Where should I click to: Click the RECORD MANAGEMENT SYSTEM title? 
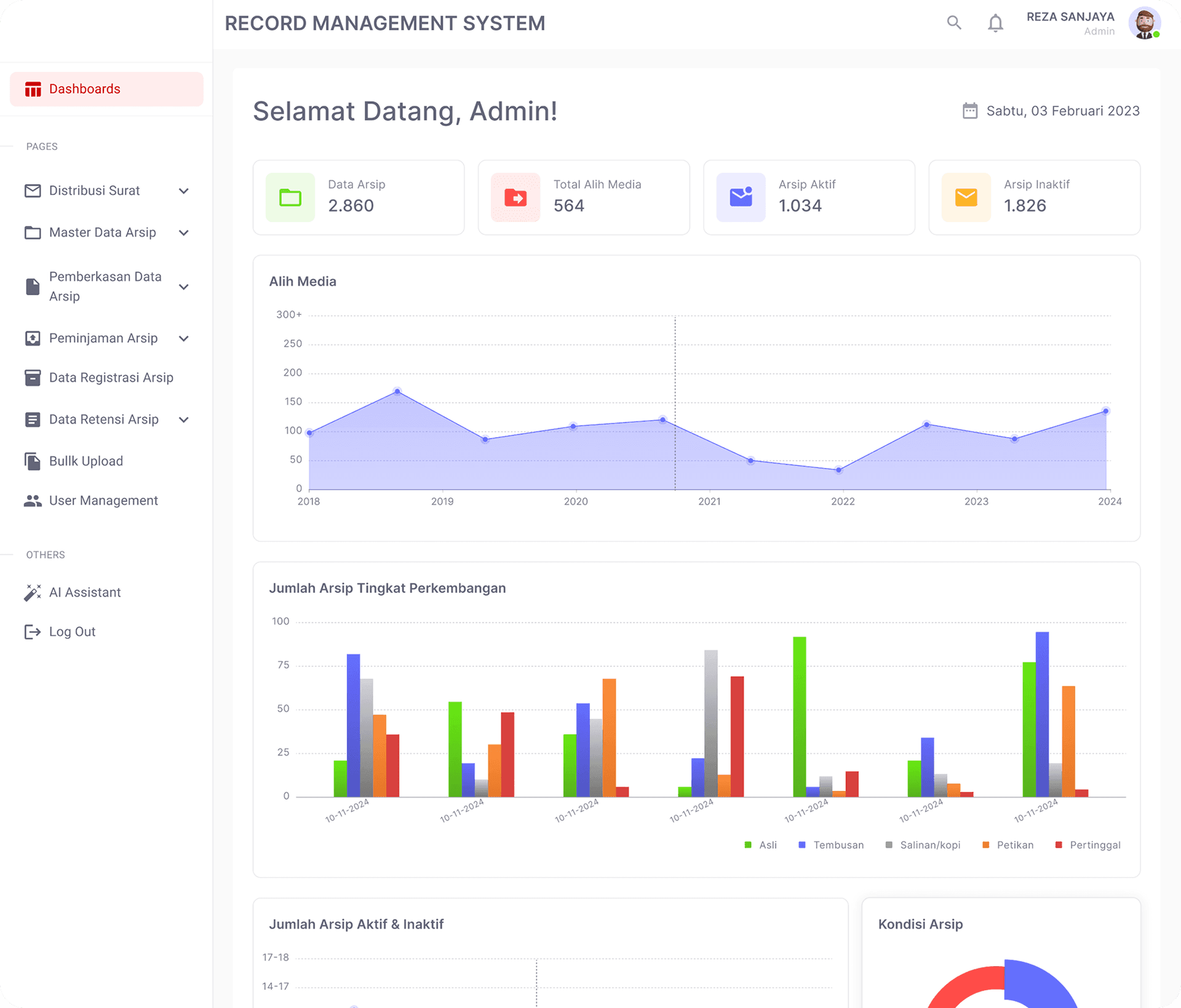tap(385, 23)
